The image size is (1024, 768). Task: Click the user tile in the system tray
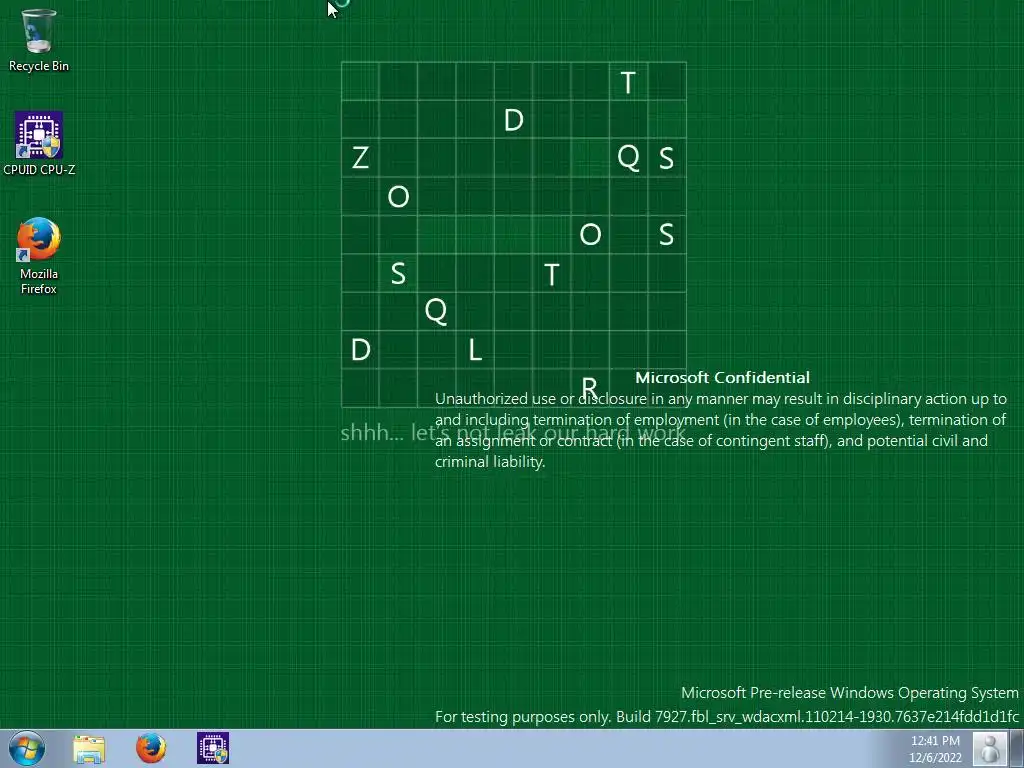click(989, 748)
